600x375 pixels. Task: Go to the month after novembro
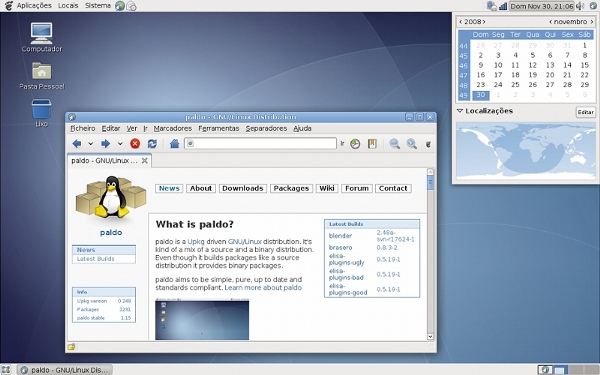coord(591,22)
